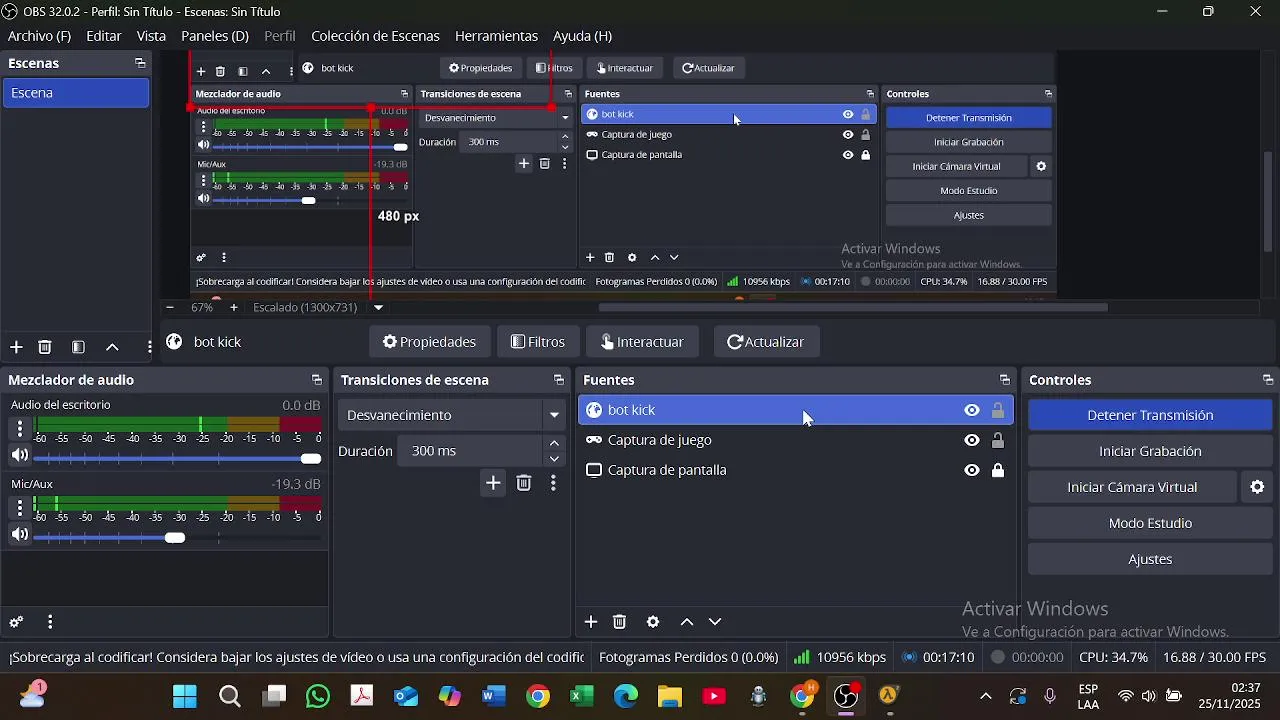Click the preview horizontal scrollbar
This screenshot has width=1280, height=720.
852,308
